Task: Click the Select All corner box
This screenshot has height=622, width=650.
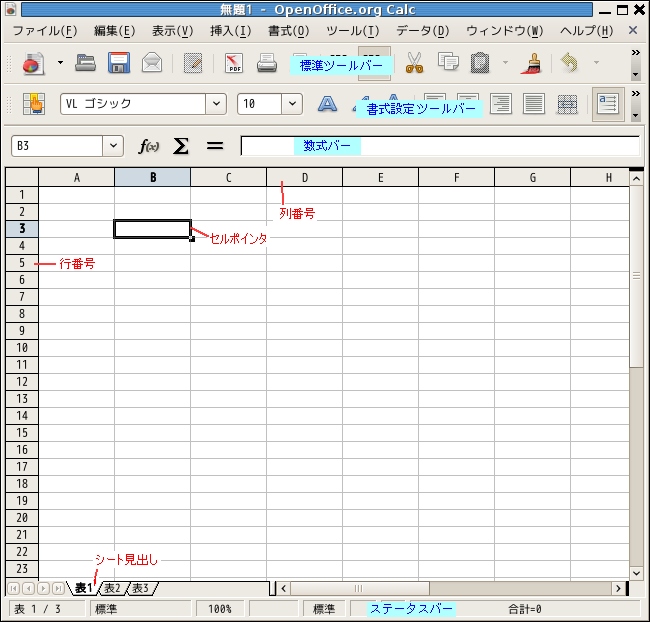Action: coord(22,177)
